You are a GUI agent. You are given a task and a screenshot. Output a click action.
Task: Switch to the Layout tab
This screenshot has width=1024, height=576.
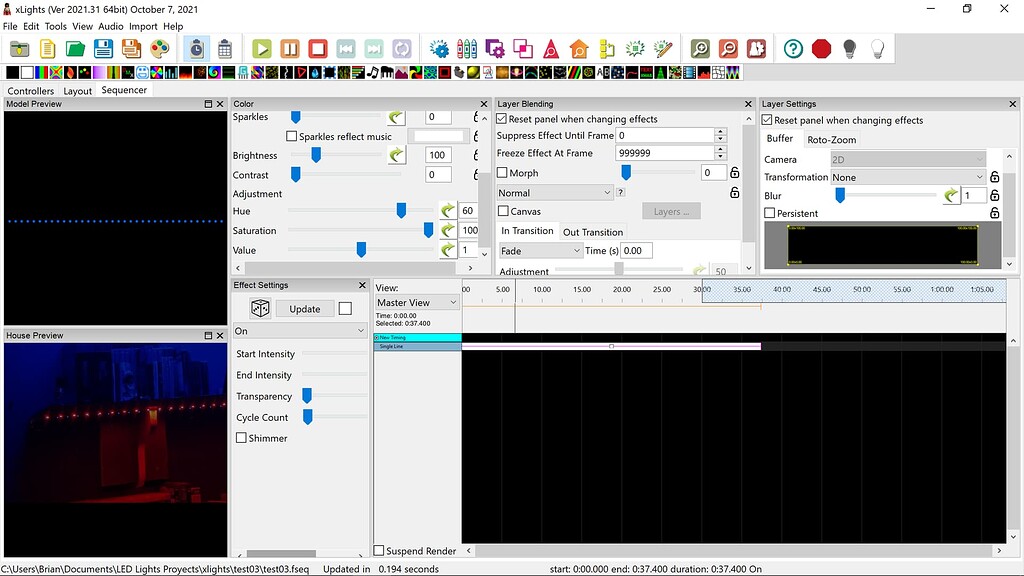pyautogui.click(x=77, y=91)
